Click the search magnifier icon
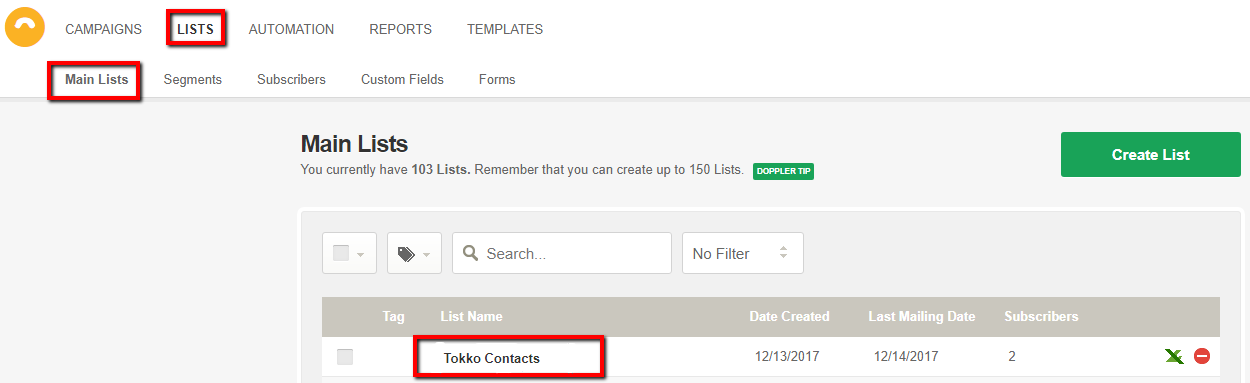This screenshot has height=383, width=1250. point(470,254)
